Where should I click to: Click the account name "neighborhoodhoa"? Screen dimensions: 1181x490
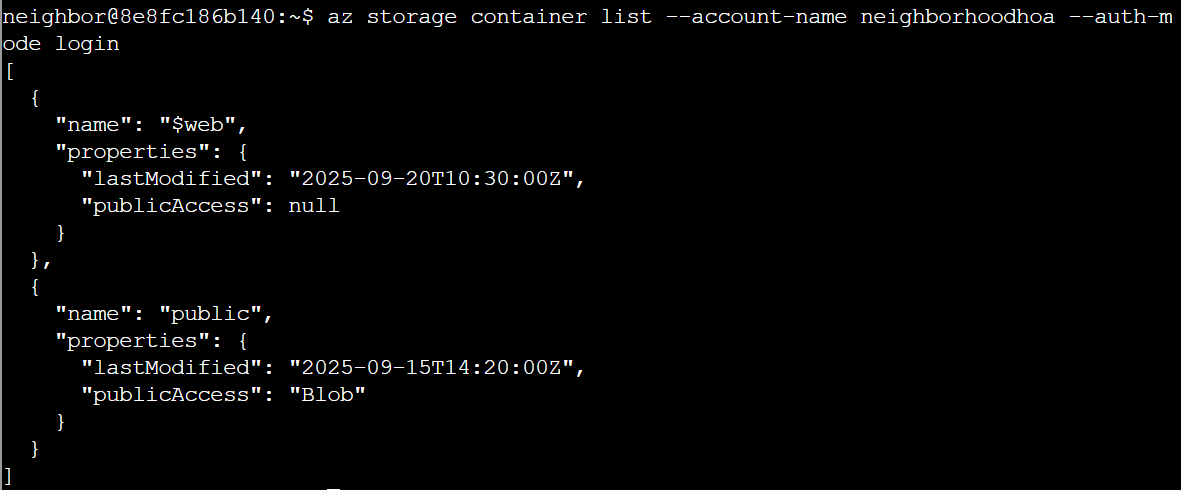tap(957, 18)
